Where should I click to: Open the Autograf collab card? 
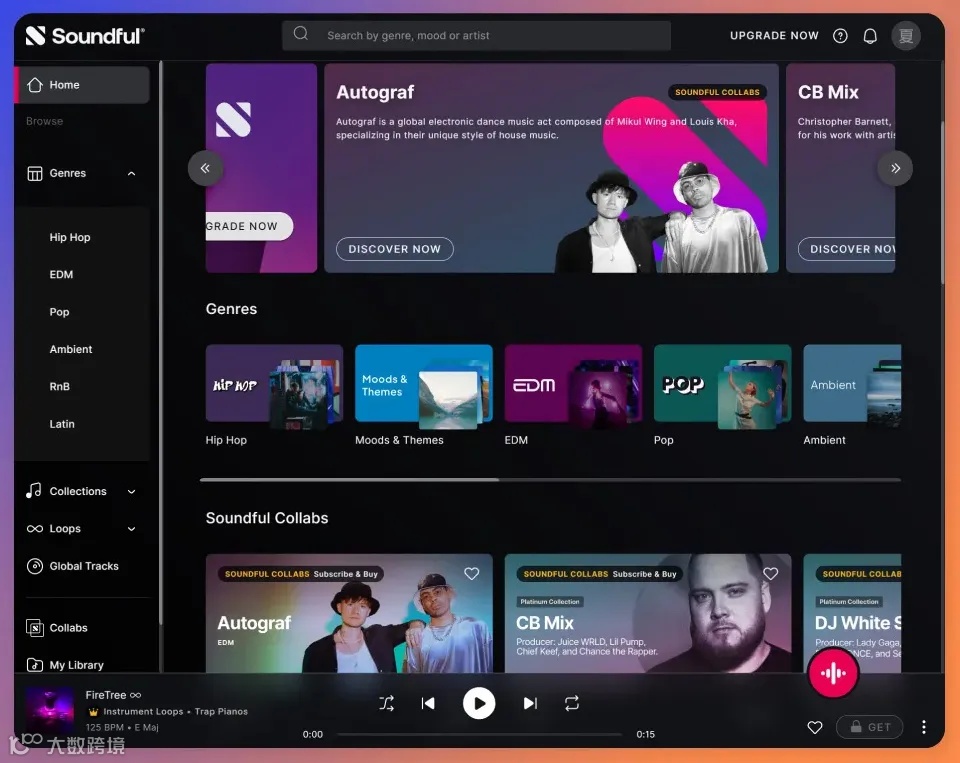(349, 614)
